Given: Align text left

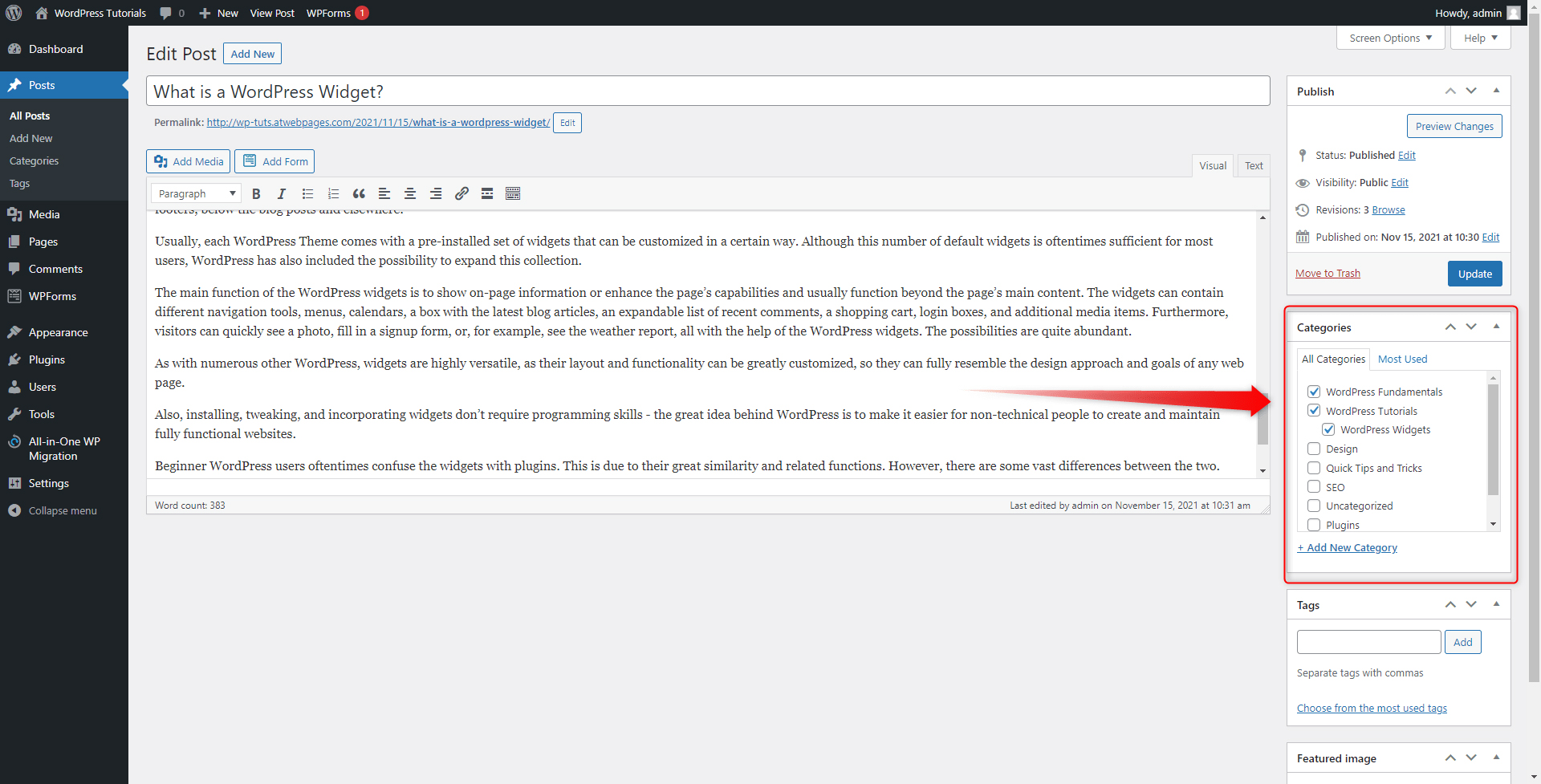Looking at the screenshot, I should pyautogui.click(x=384, y=193).
